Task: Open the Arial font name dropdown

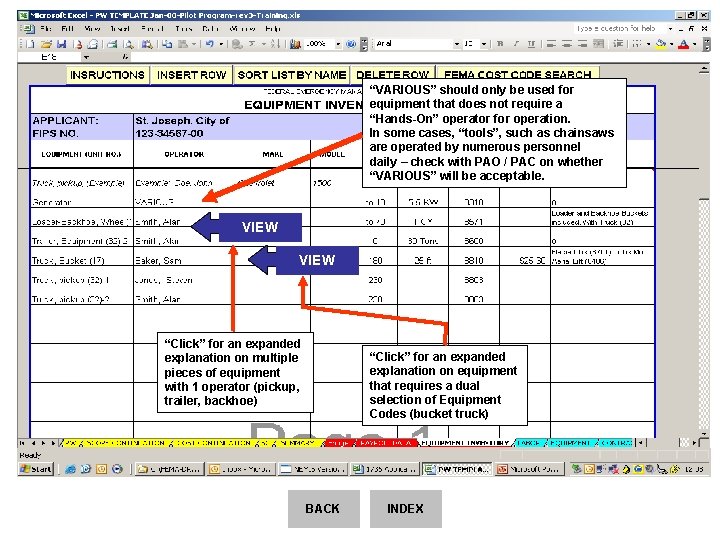Action: click(x=456, y=44)
